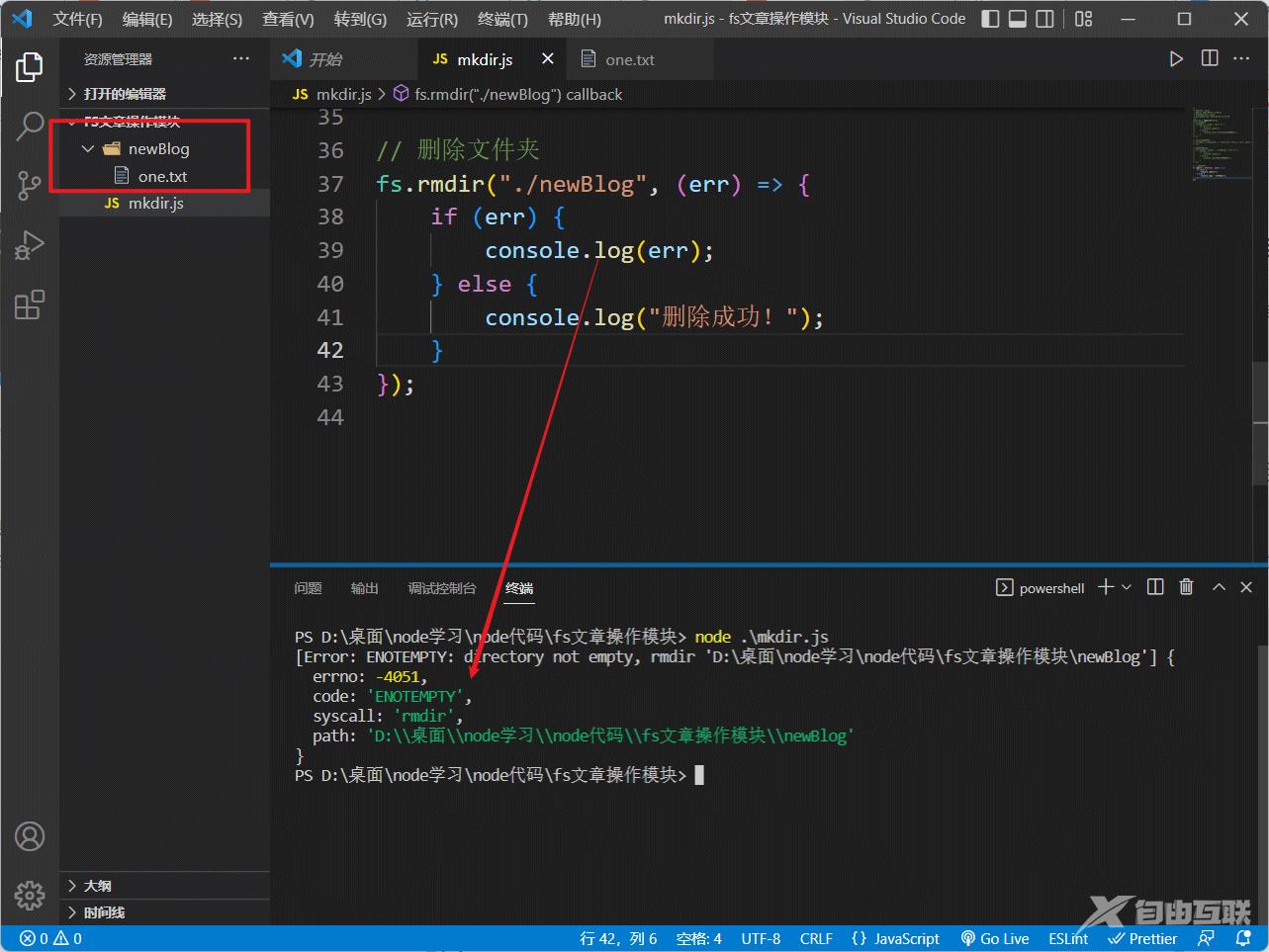Split the editor to the right
This screenshot has width=1269, height=952.
click(1210, 59)
